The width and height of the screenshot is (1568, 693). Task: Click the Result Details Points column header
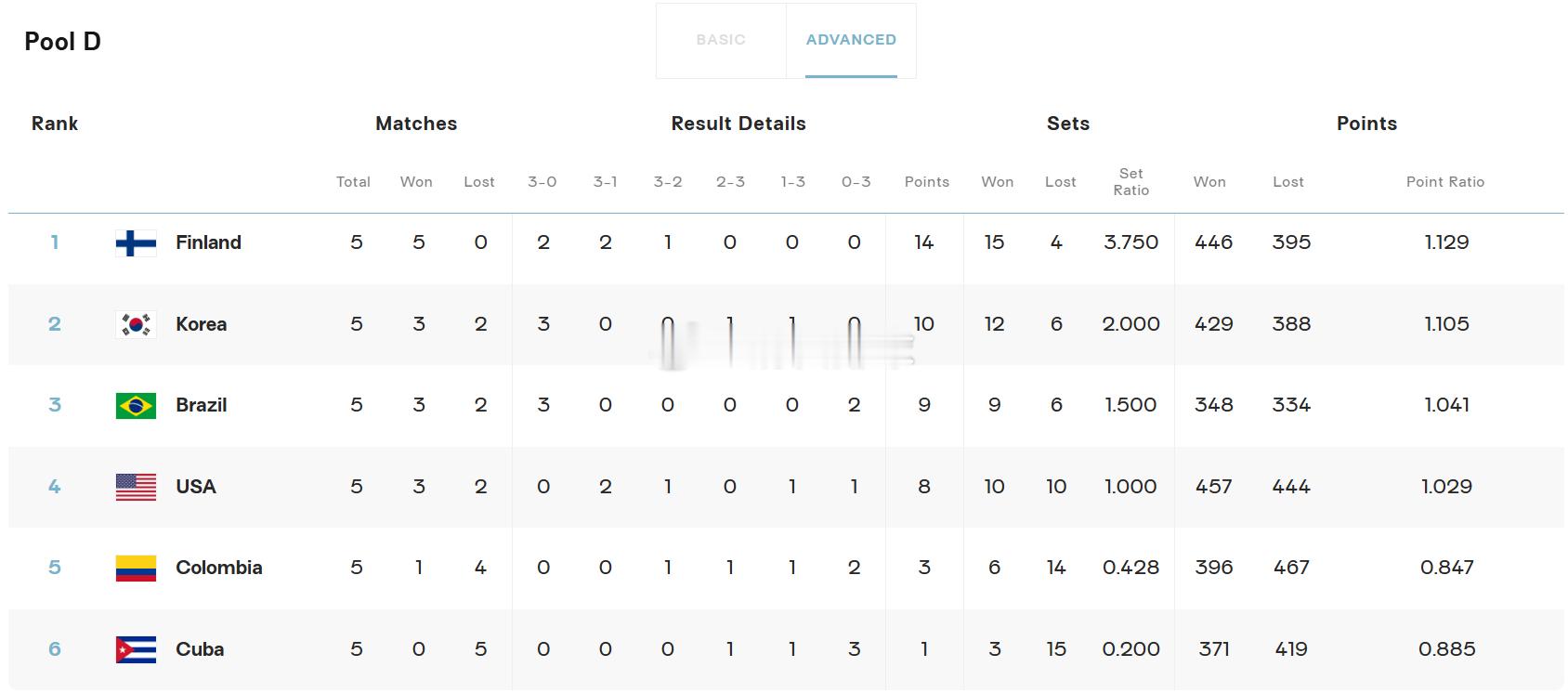point(926,182)
